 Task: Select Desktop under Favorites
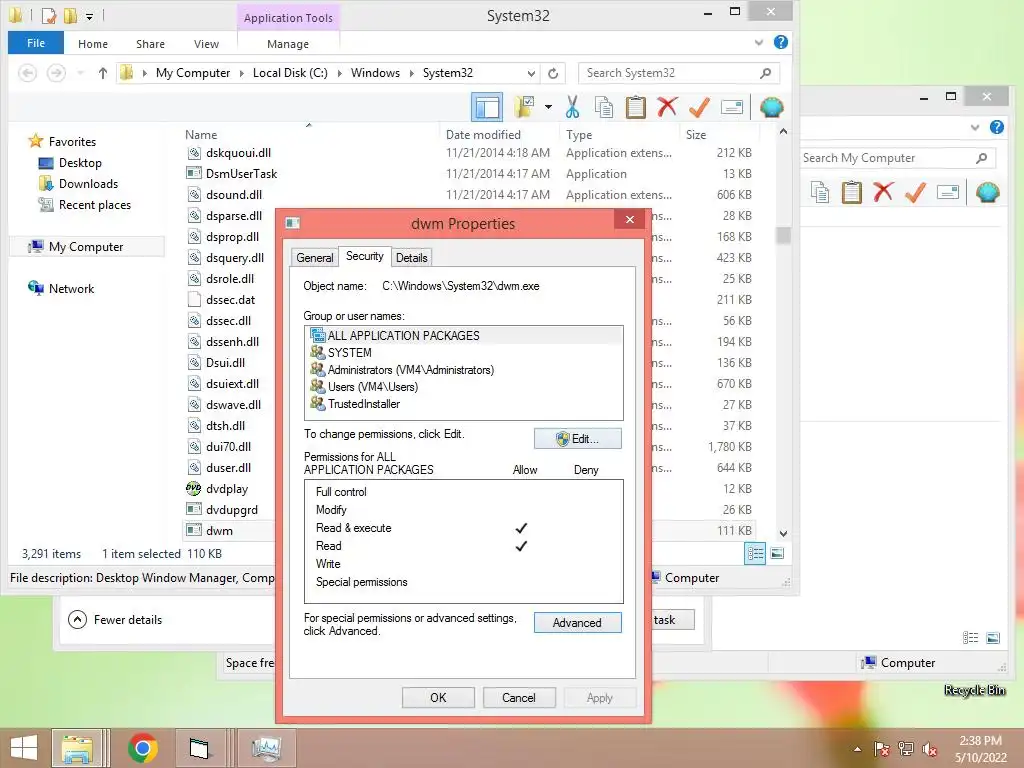(80, 163)
